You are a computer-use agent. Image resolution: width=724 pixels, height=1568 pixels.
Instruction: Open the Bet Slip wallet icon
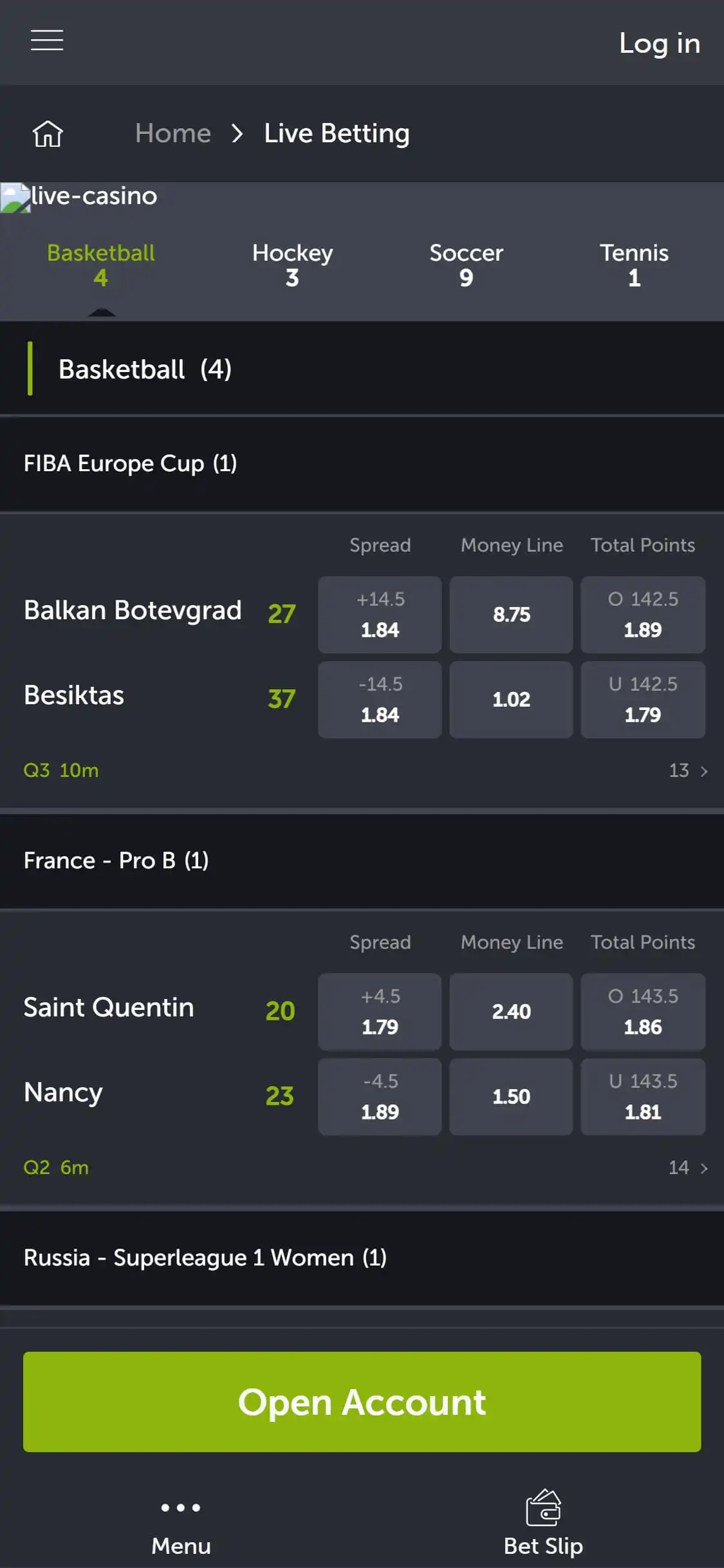(543, 1507)
